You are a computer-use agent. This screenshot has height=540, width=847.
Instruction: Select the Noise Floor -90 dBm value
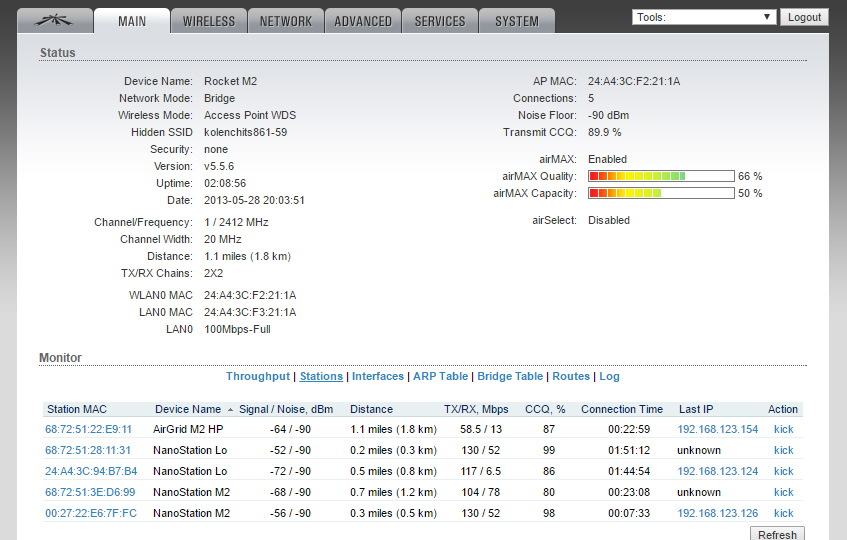[x=609, y=116]
